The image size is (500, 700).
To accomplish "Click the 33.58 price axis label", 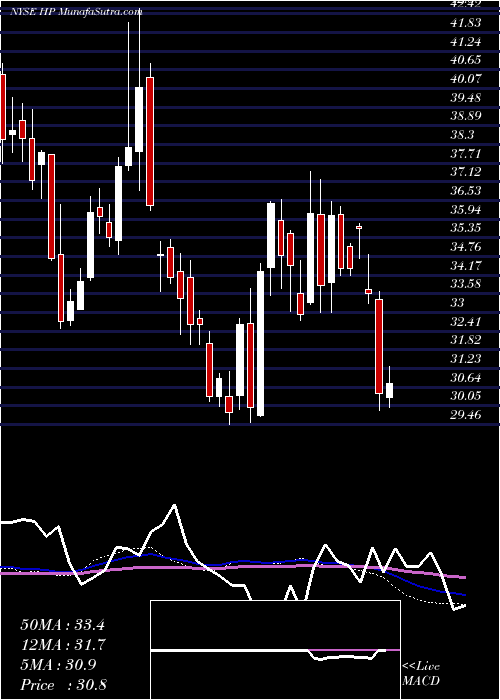I will click(x=466, y=283).
